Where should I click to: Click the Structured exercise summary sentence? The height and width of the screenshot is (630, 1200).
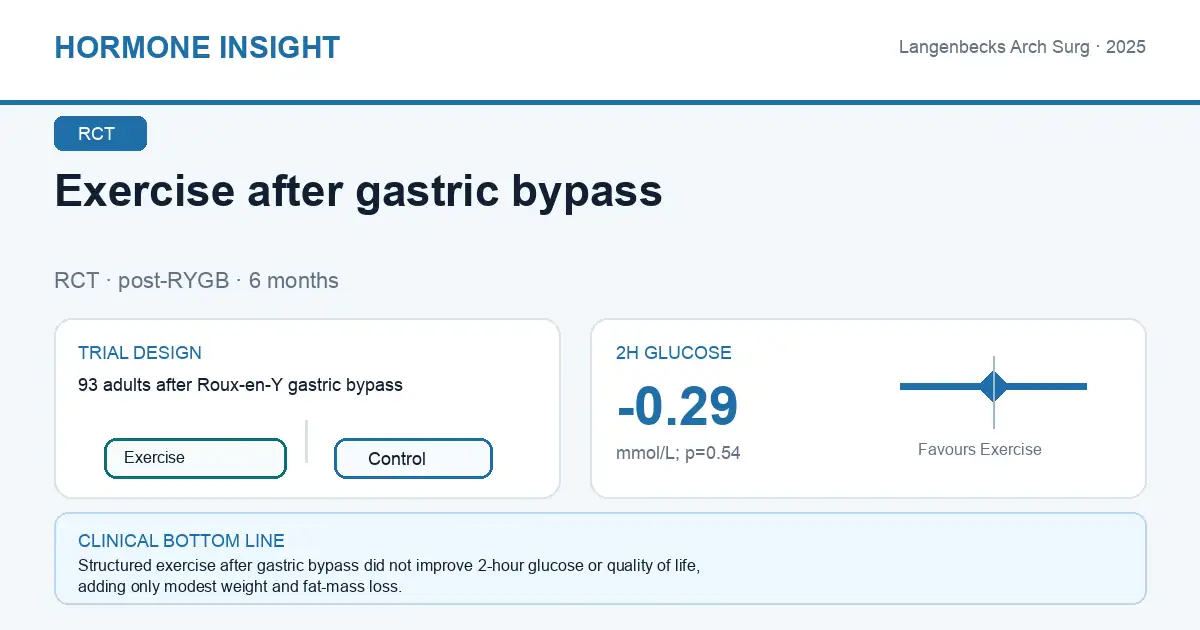point(389,566)
